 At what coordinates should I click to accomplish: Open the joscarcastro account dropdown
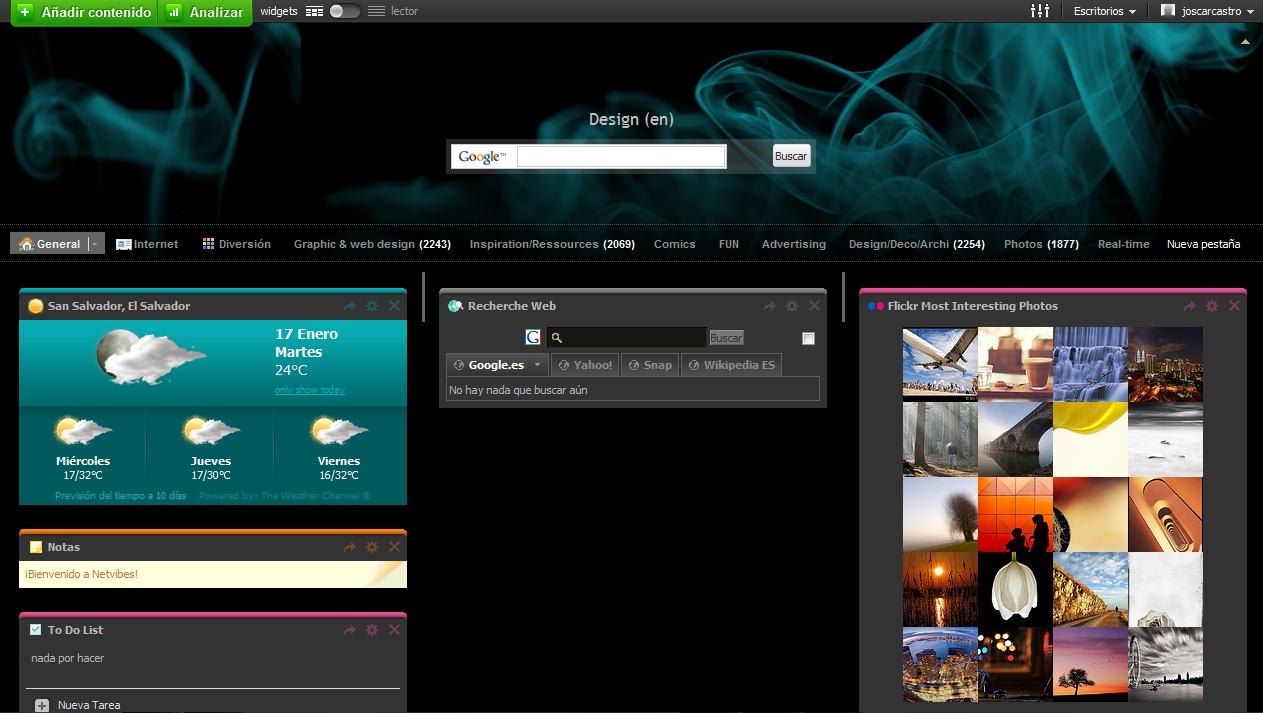(x=1208, y=11)
